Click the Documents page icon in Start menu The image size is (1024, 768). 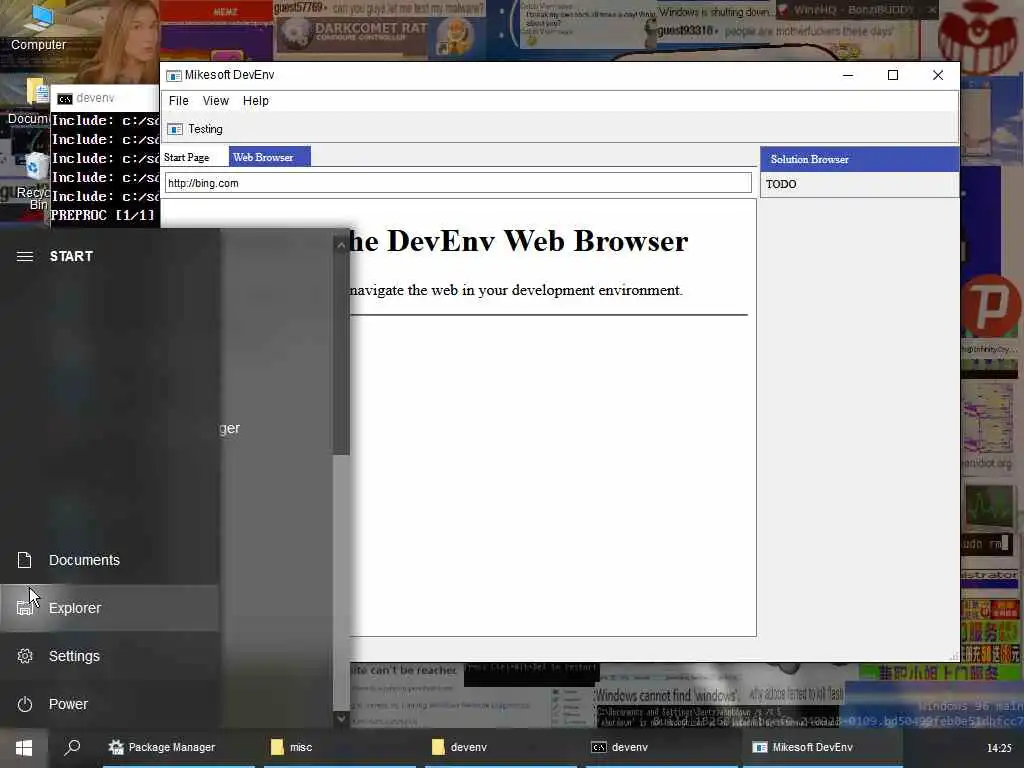click(x=25, y=560)
